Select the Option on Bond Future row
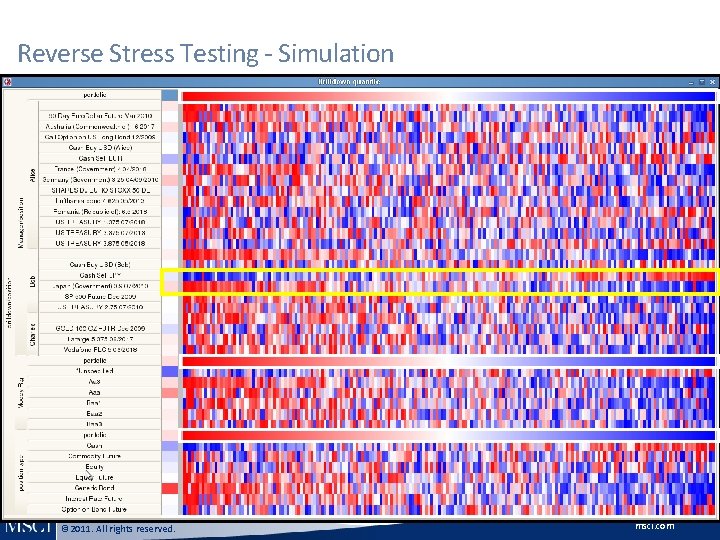 pos(94,509)
